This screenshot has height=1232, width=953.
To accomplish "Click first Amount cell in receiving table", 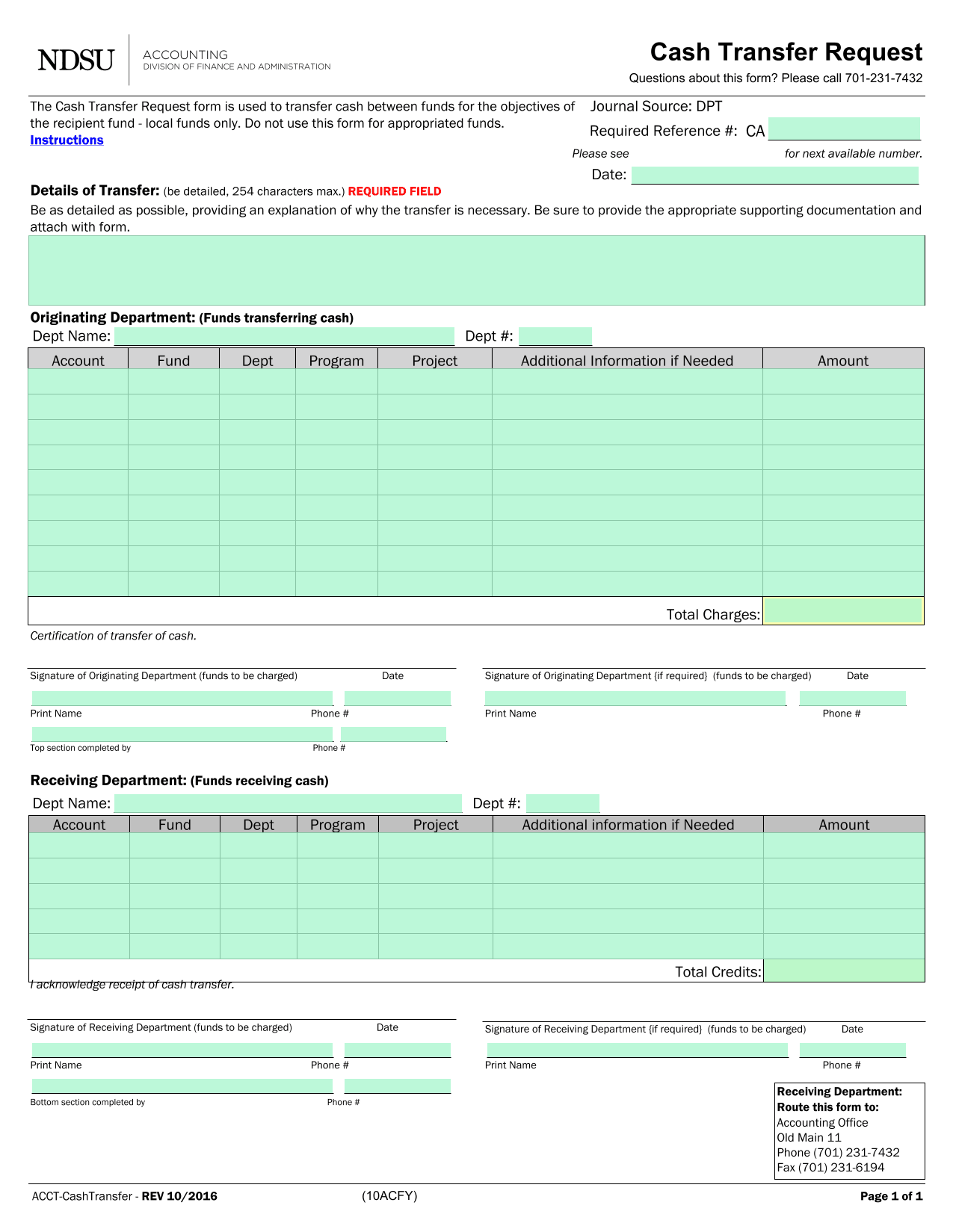I will [845, 846].
